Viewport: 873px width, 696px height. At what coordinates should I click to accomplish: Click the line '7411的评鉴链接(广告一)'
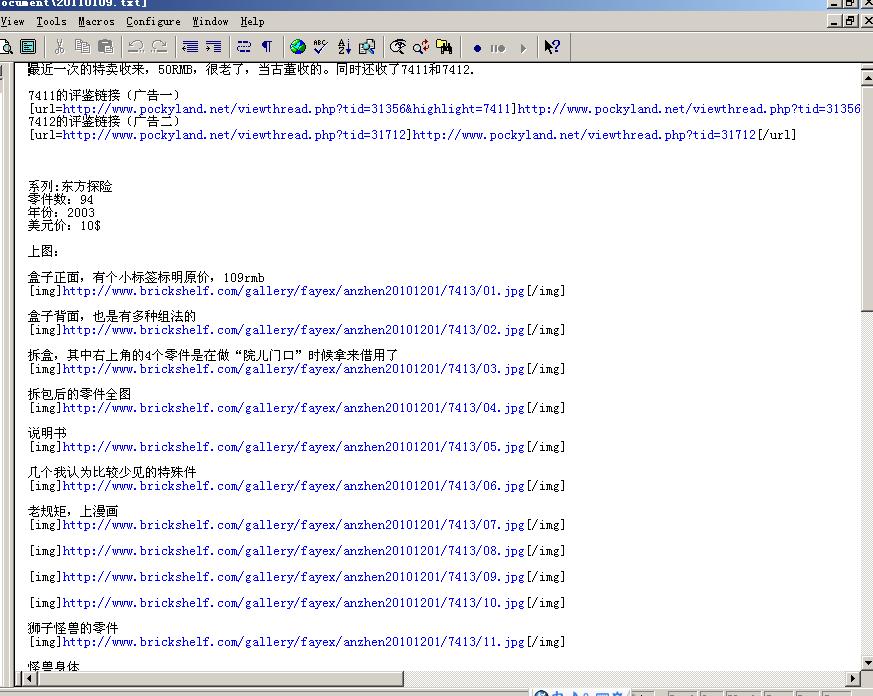point(104,96)
